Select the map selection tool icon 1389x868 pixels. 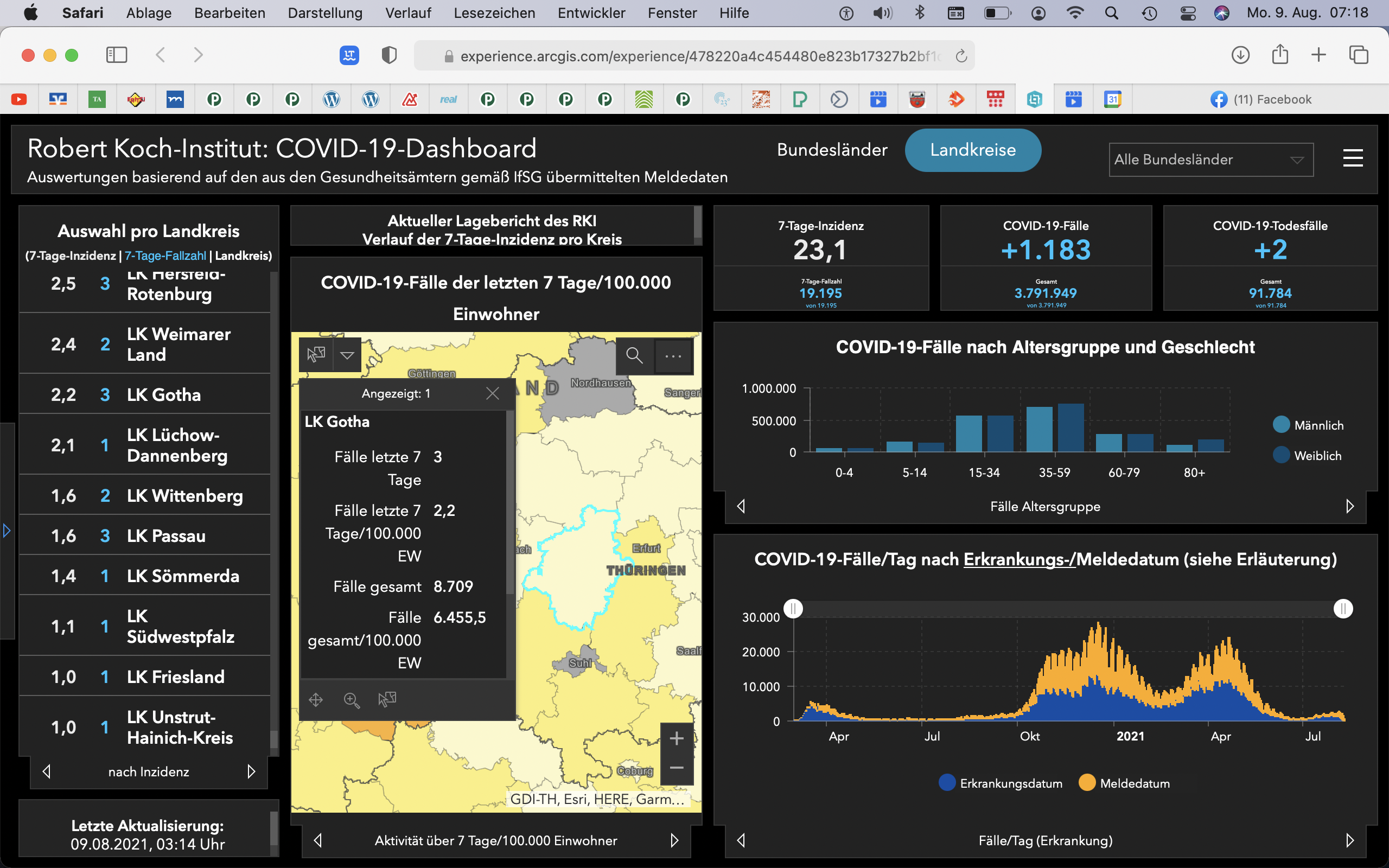316,355
